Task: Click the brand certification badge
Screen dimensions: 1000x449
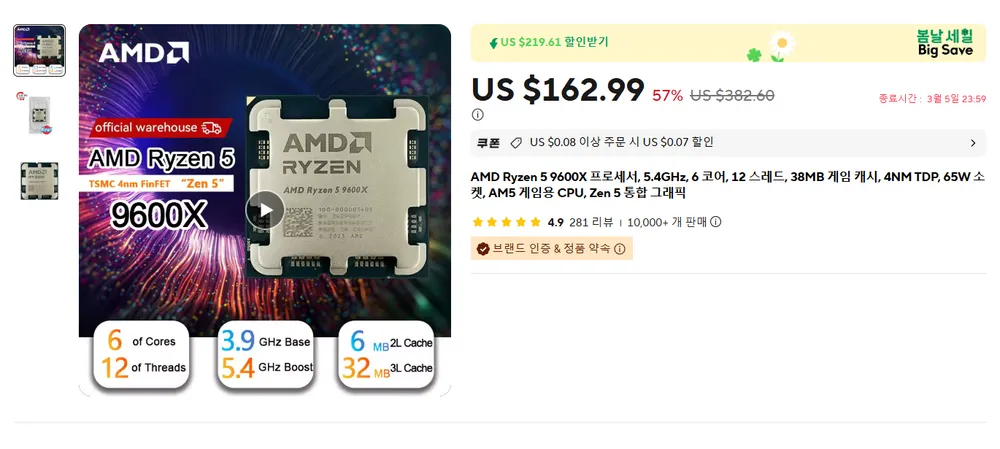Action: (552, 249)
